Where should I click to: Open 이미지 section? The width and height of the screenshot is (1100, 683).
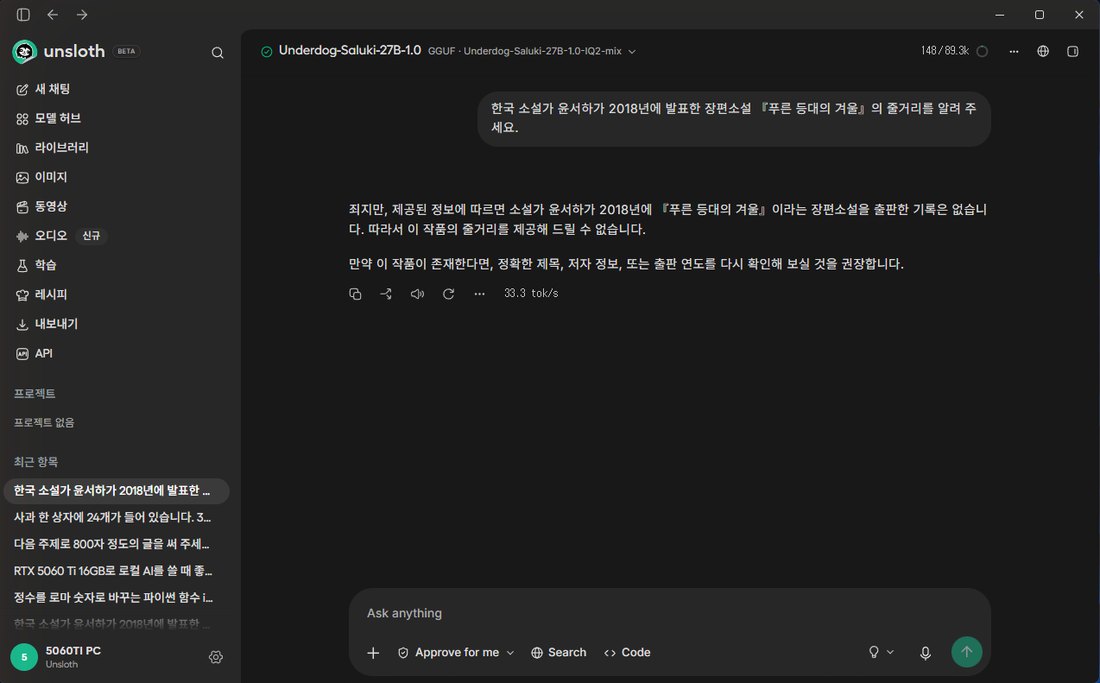(x=41, y=177)
